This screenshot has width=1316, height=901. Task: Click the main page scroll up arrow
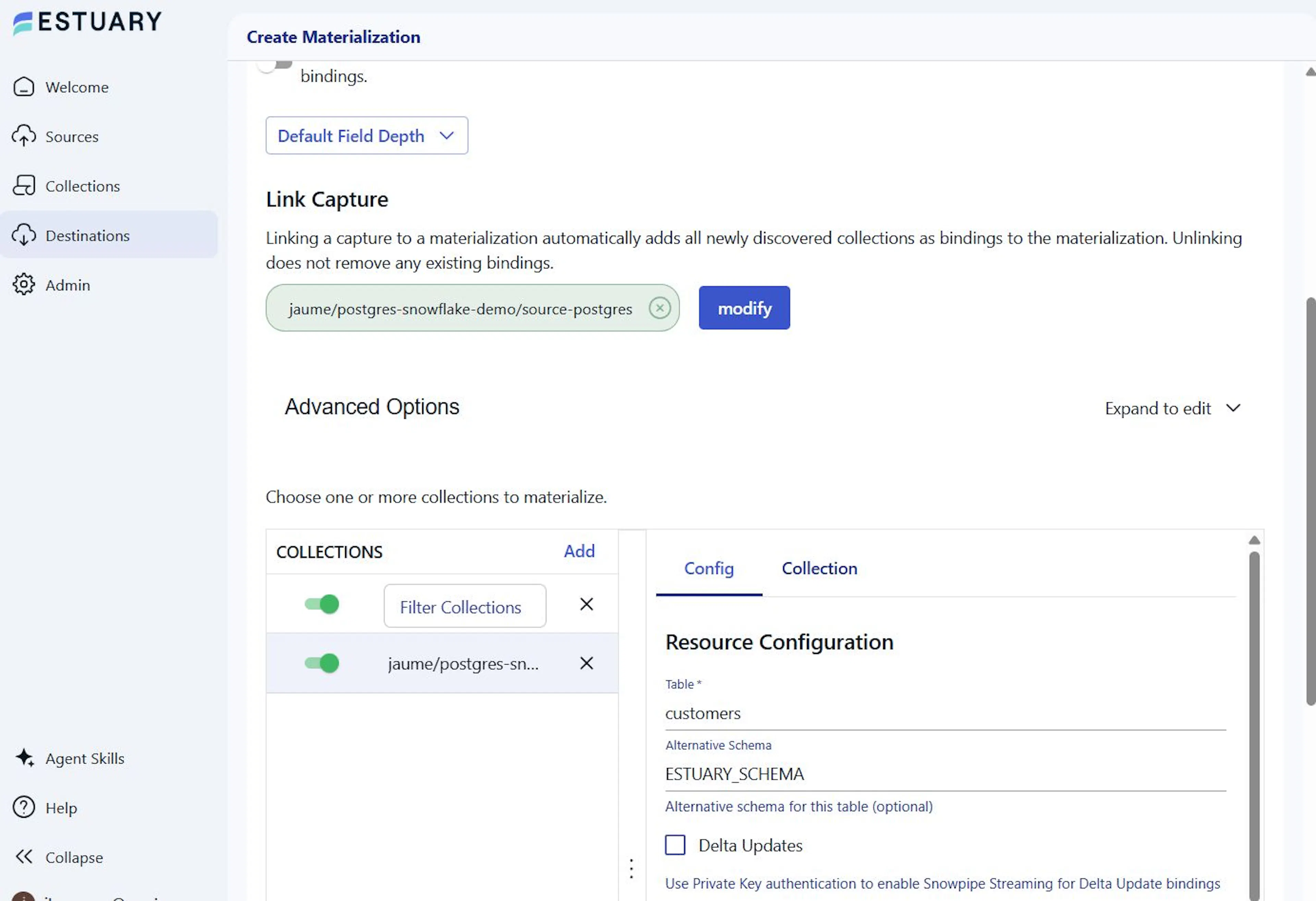(x=1310, y=71)
